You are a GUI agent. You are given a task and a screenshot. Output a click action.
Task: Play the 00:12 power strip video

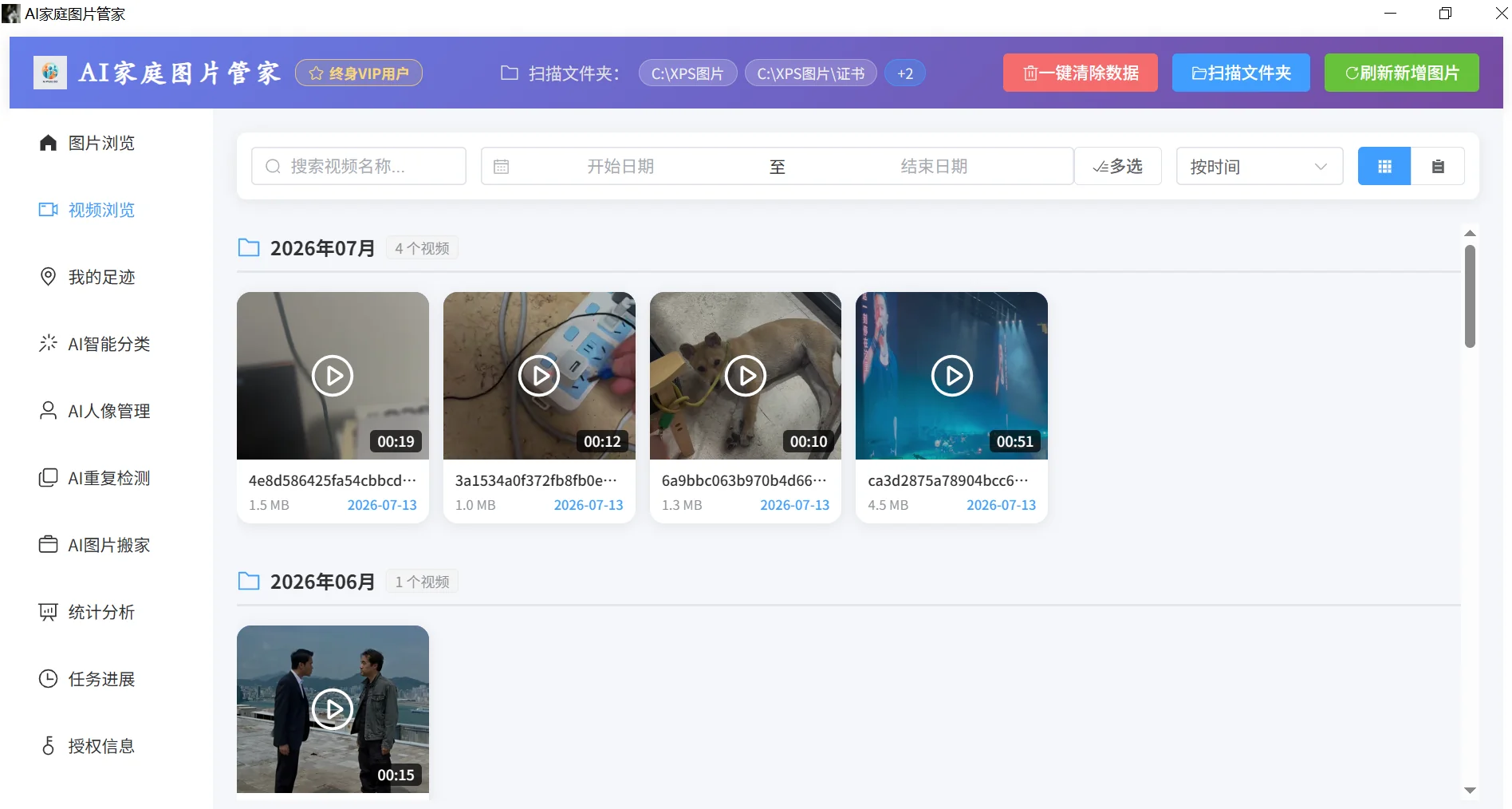tap(539, 376)
